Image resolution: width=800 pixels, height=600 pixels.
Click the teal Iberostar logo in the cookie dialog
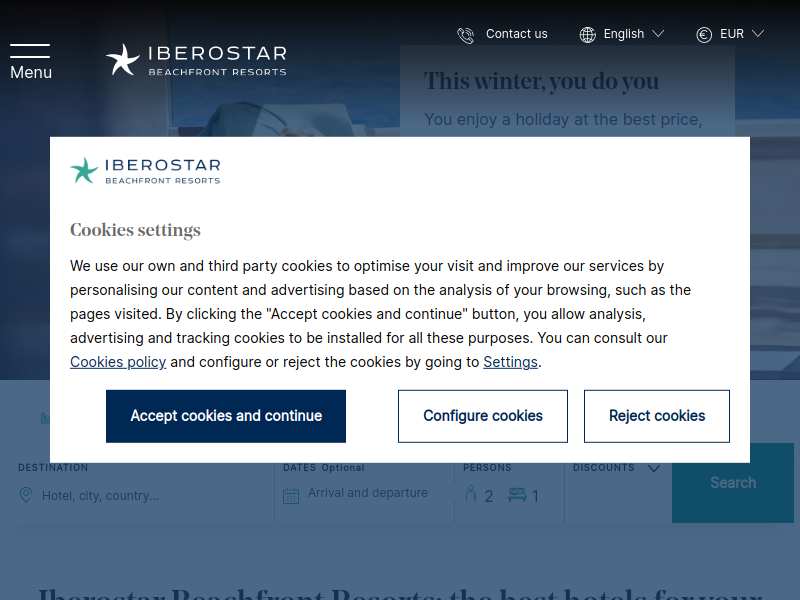pos(145,170)
